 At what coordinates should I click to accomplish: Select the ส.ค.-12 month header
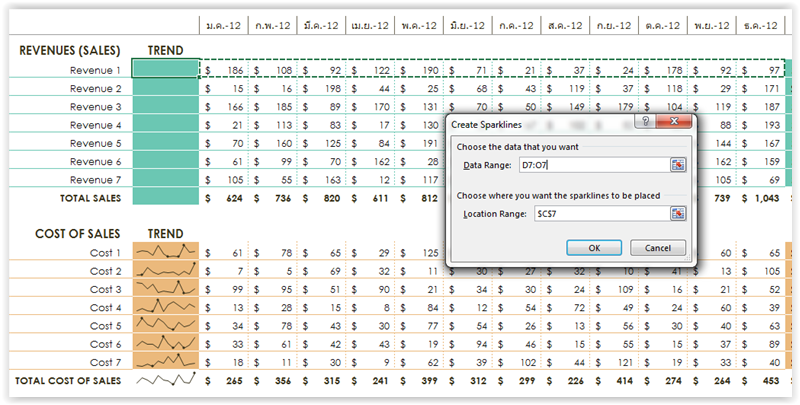pyautogui.click(x=565, y=26)
